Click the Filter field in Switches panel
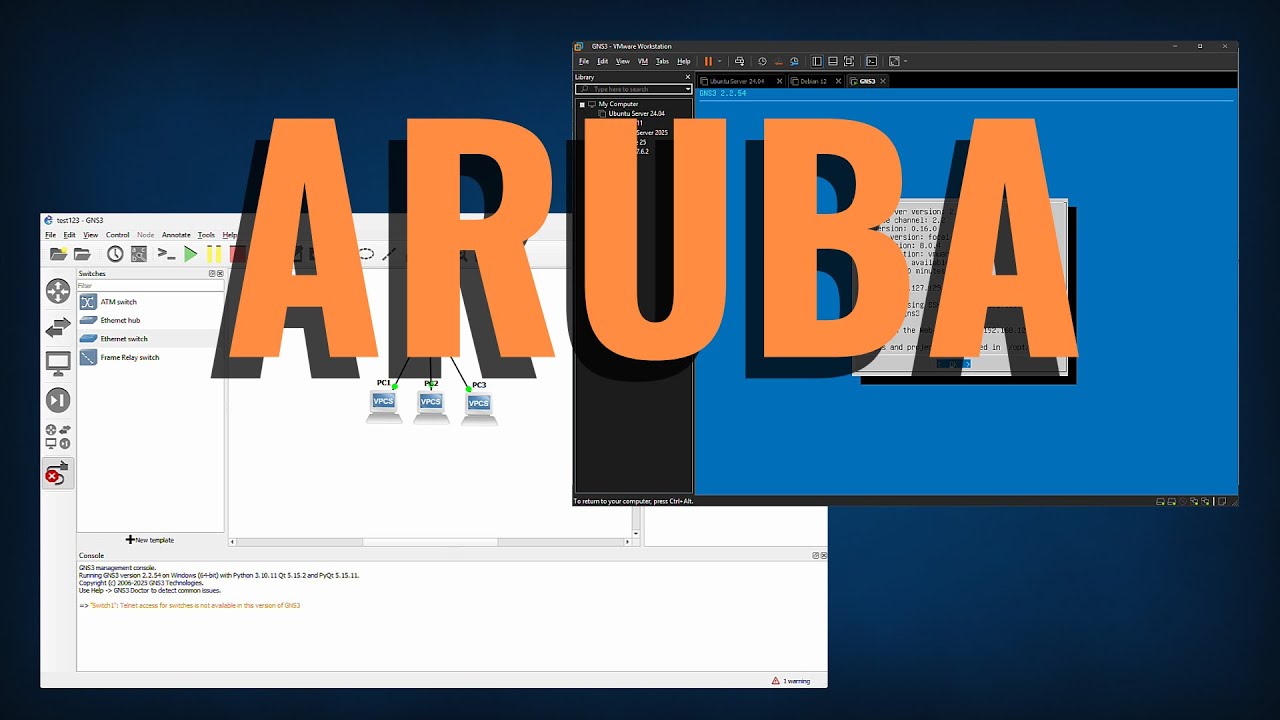Viewport: 1280px width, 720px height. coord(150,286)
